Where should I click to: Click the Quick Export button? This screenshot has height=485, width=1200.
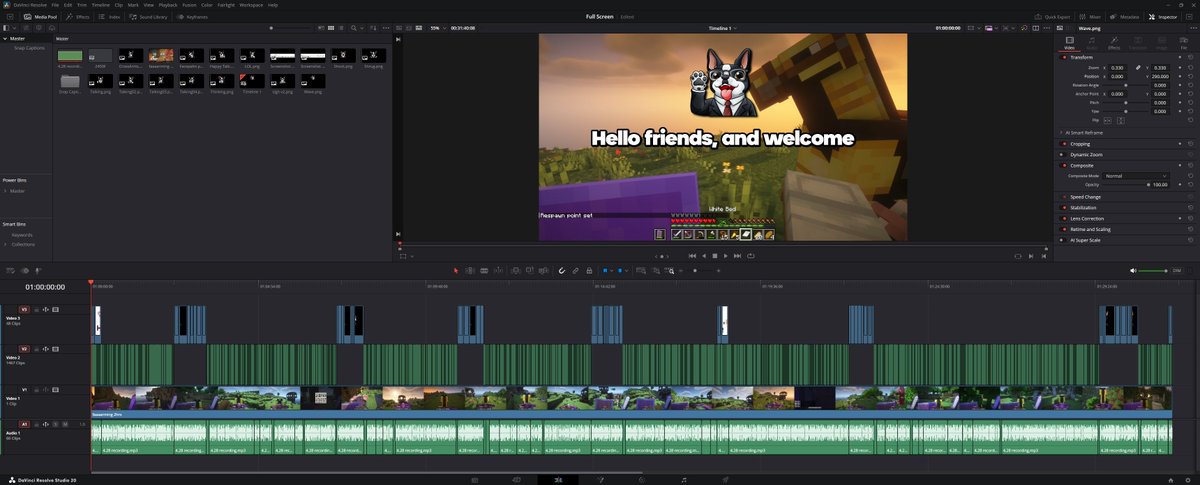point(1053,17)
